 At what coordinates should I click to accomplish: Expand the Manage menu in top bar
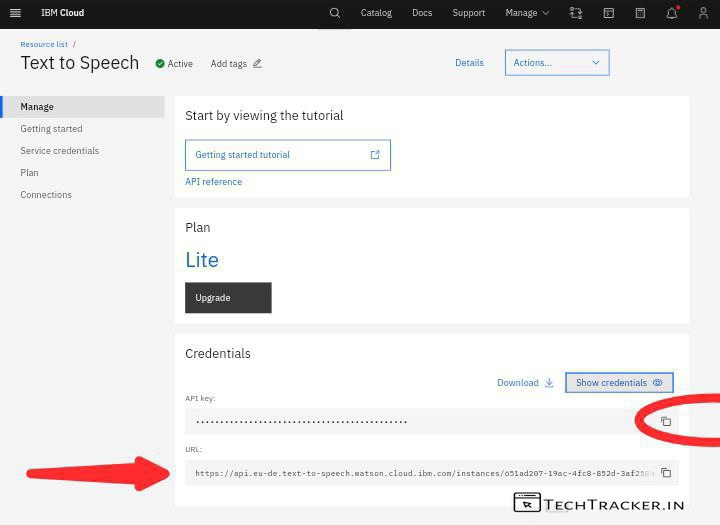[x=527, y=13]
